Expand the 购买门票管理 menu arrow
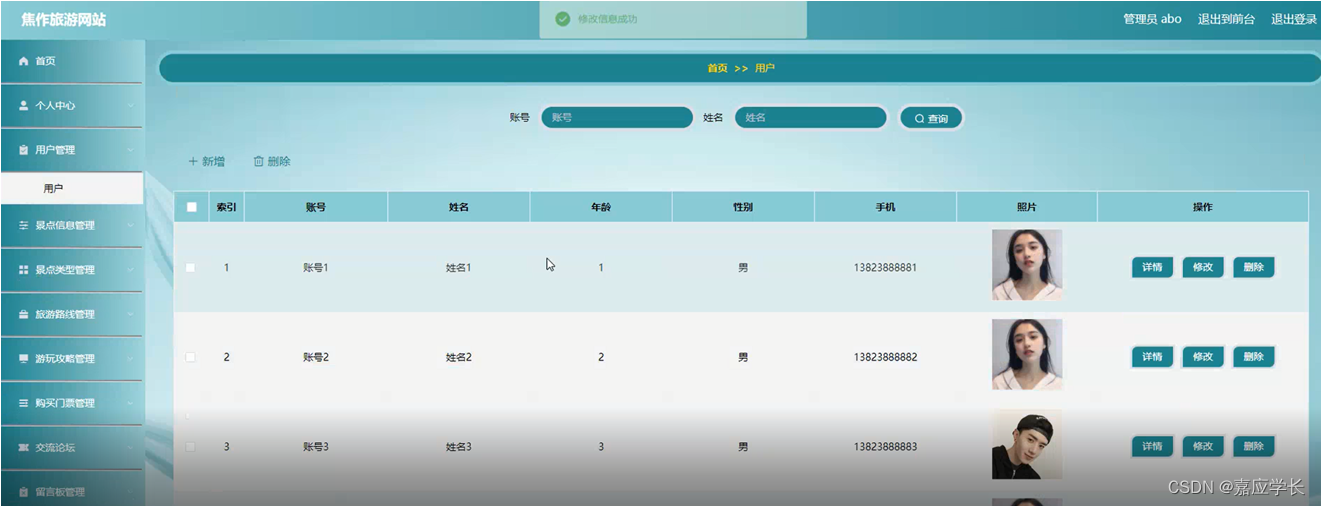Screen dimensions: 1321x506 pos(130,404)
